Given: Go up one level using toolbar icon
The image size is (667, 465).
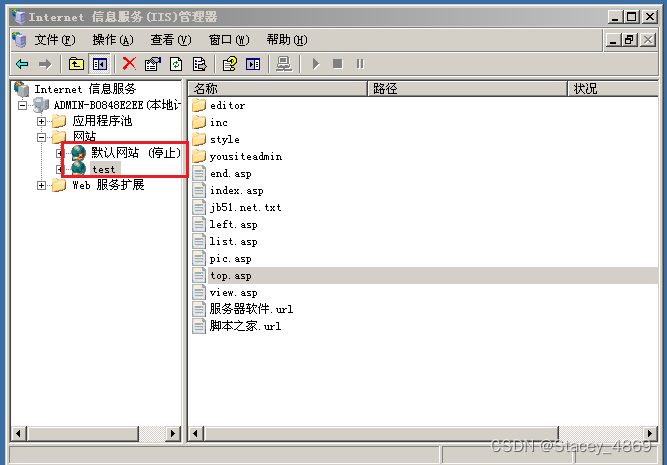Looking at the screenshot, I should pyautogui.click(x=76, y=64).
